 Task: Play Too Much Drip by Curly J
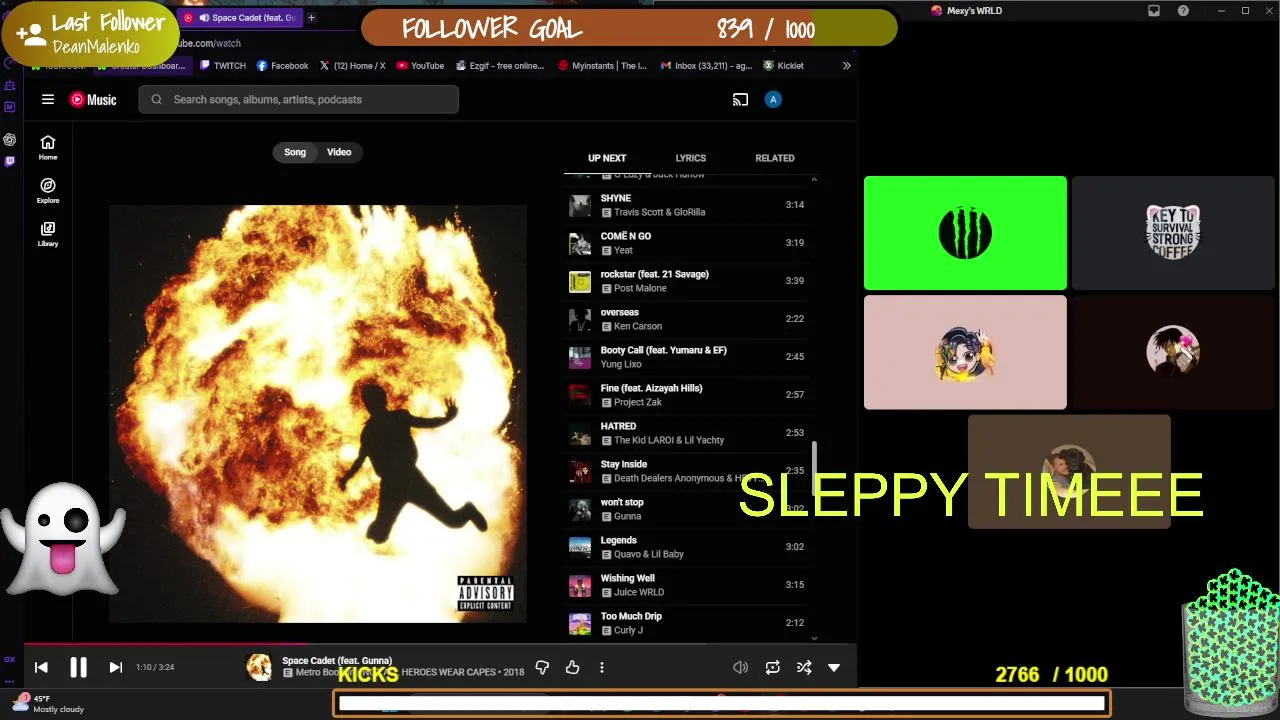pos(686,623)
